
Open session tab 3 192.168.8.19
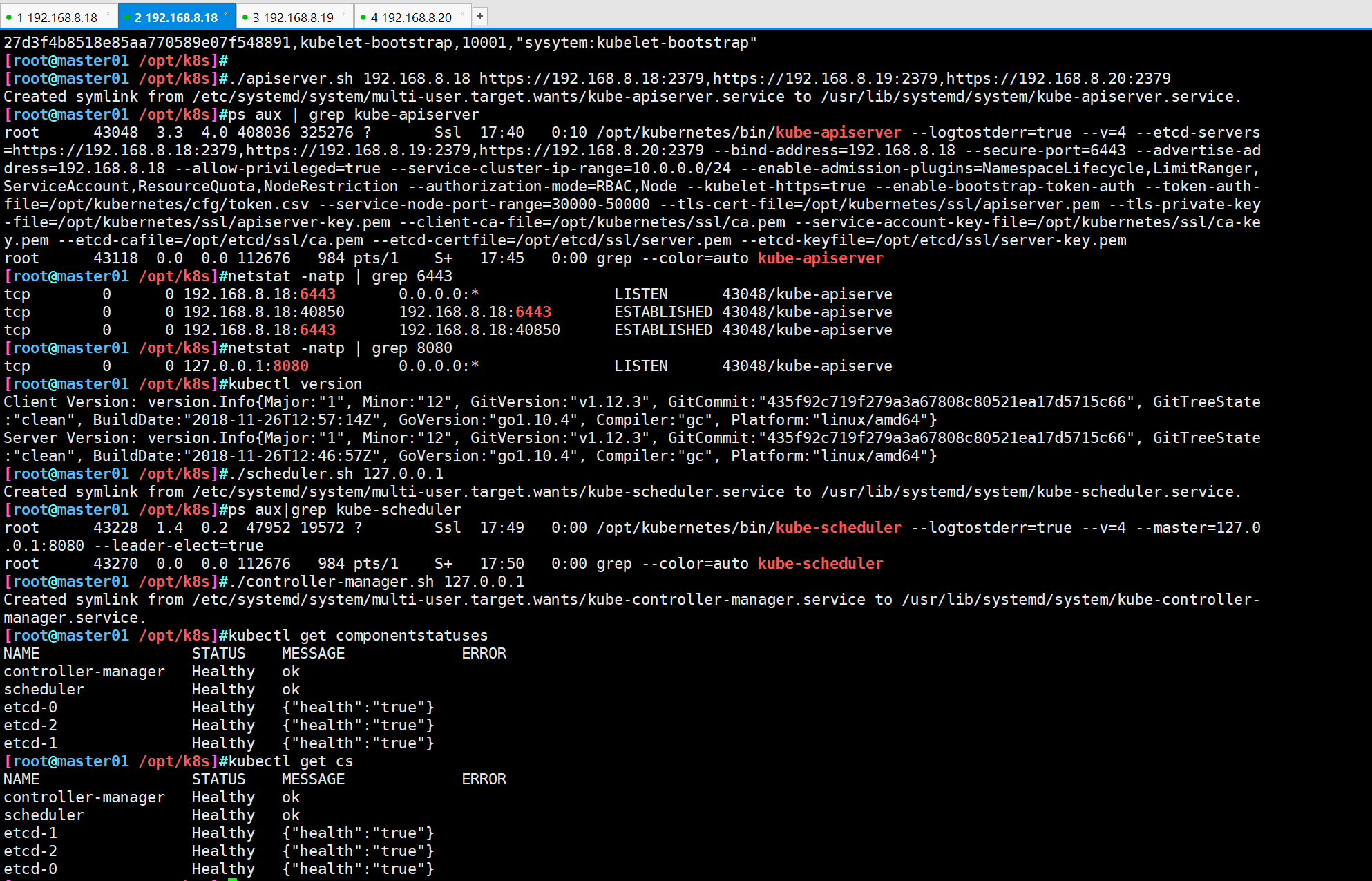point(293,17)
